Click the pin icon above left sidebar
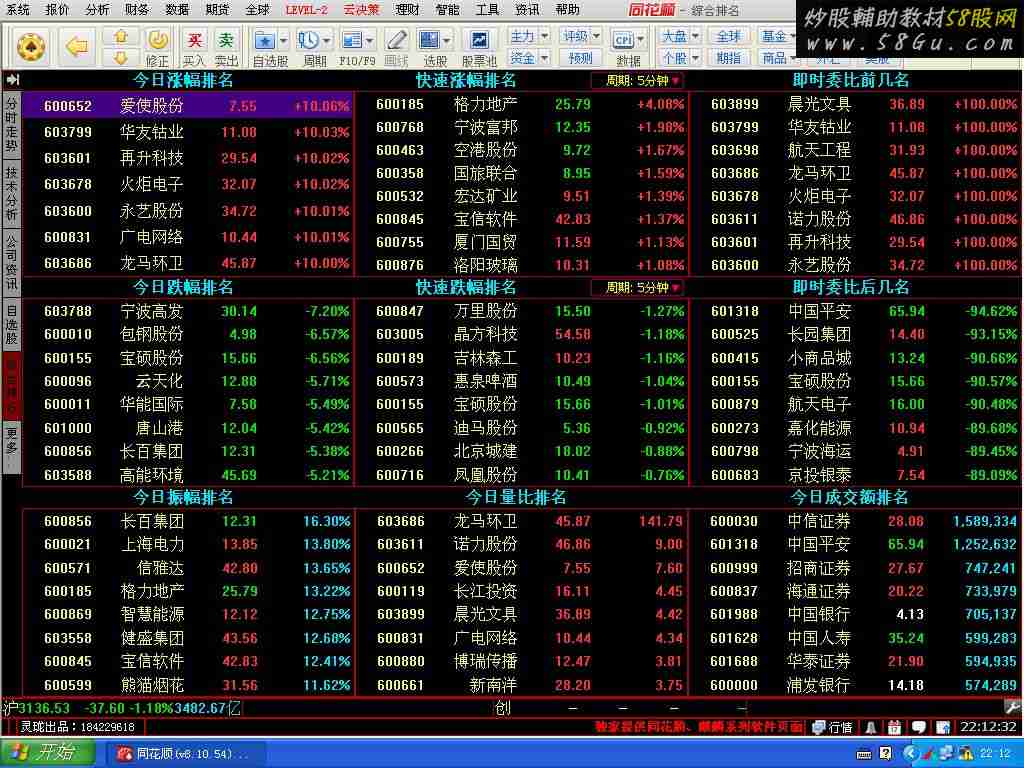 12,80
